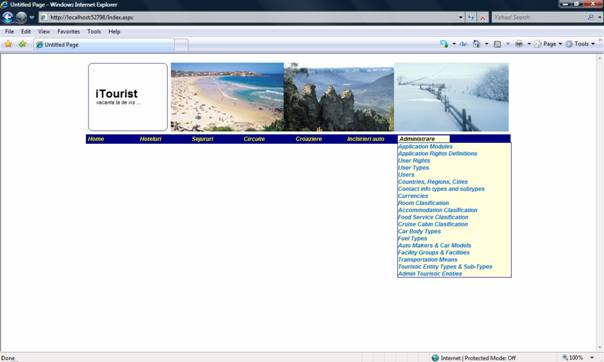Click the Forward navigation arrow
Screen dimensions: 604x362
click(22, 17)
